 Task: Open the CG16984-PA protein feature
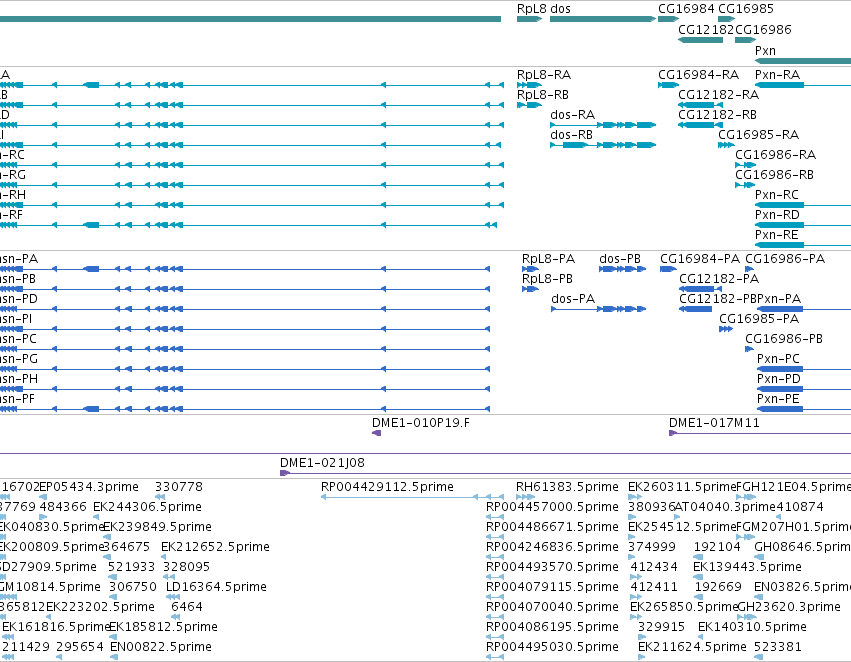tap(700, 259)
